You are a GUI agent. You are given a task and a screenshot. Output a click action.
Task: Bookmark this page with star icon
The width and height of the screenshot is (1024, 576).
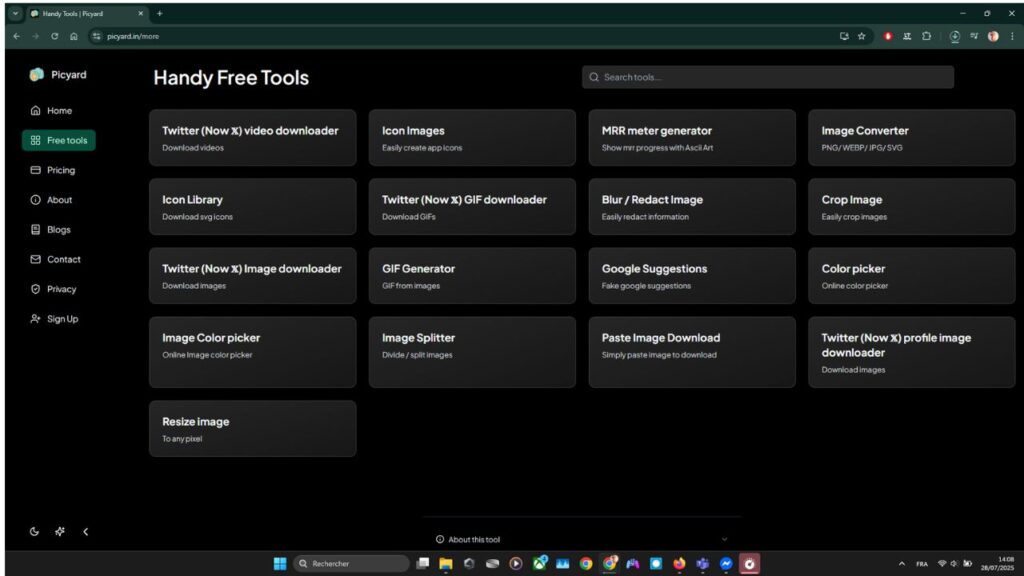tap(861, 37)
